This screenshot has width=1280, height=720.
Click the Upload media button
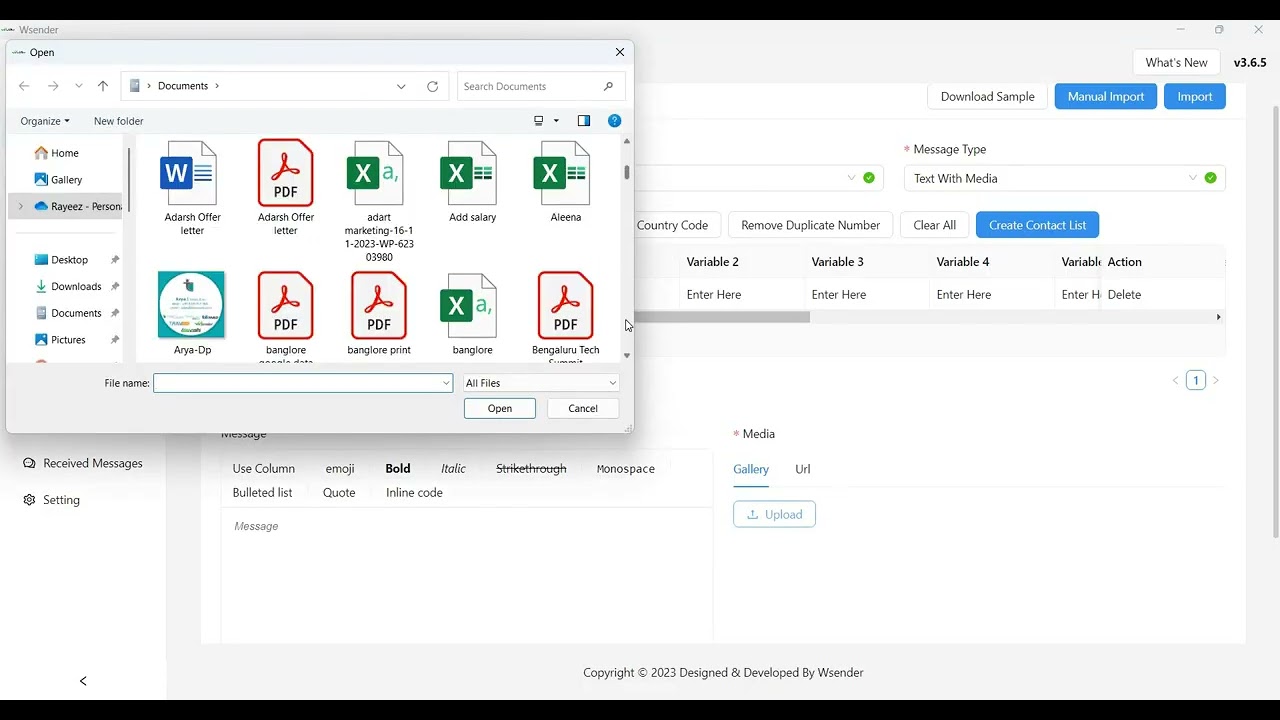tap(774, 514)
